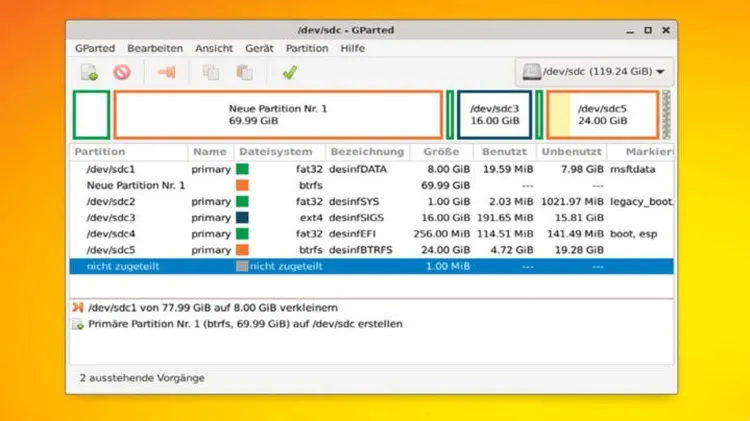750x421 pixels.
Task: Apply all operations with green checkmark
Action: point(289,72)
